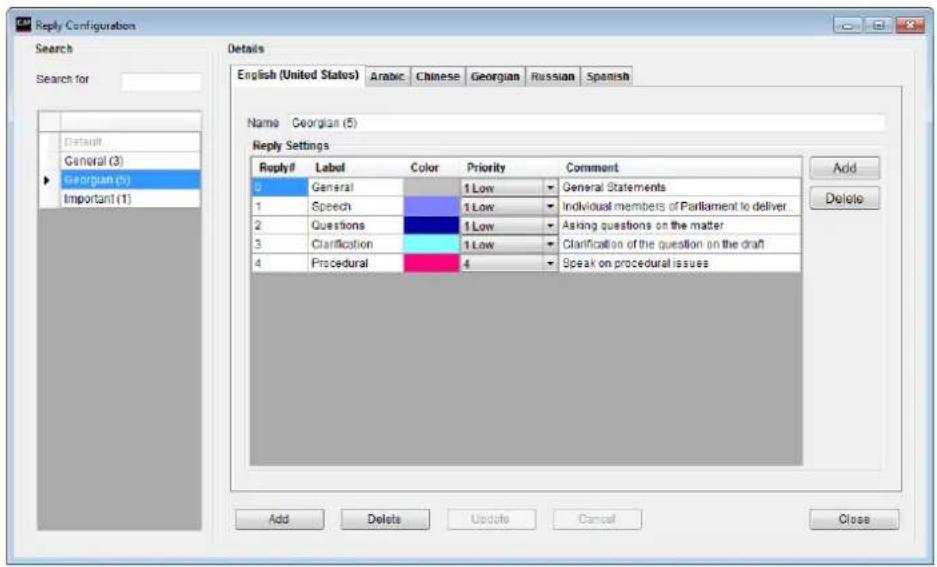Pick the pink color swatch for Procedural
Screen dimensions: 937x567
[431, 263]
